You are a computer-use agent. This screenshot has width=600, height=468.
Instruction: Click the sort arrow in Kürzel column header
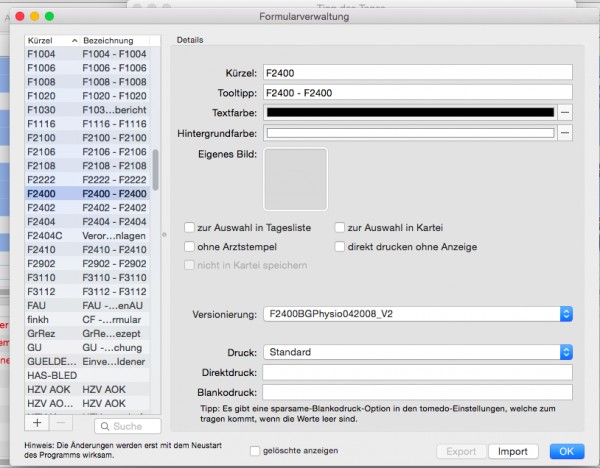(75, 41)
